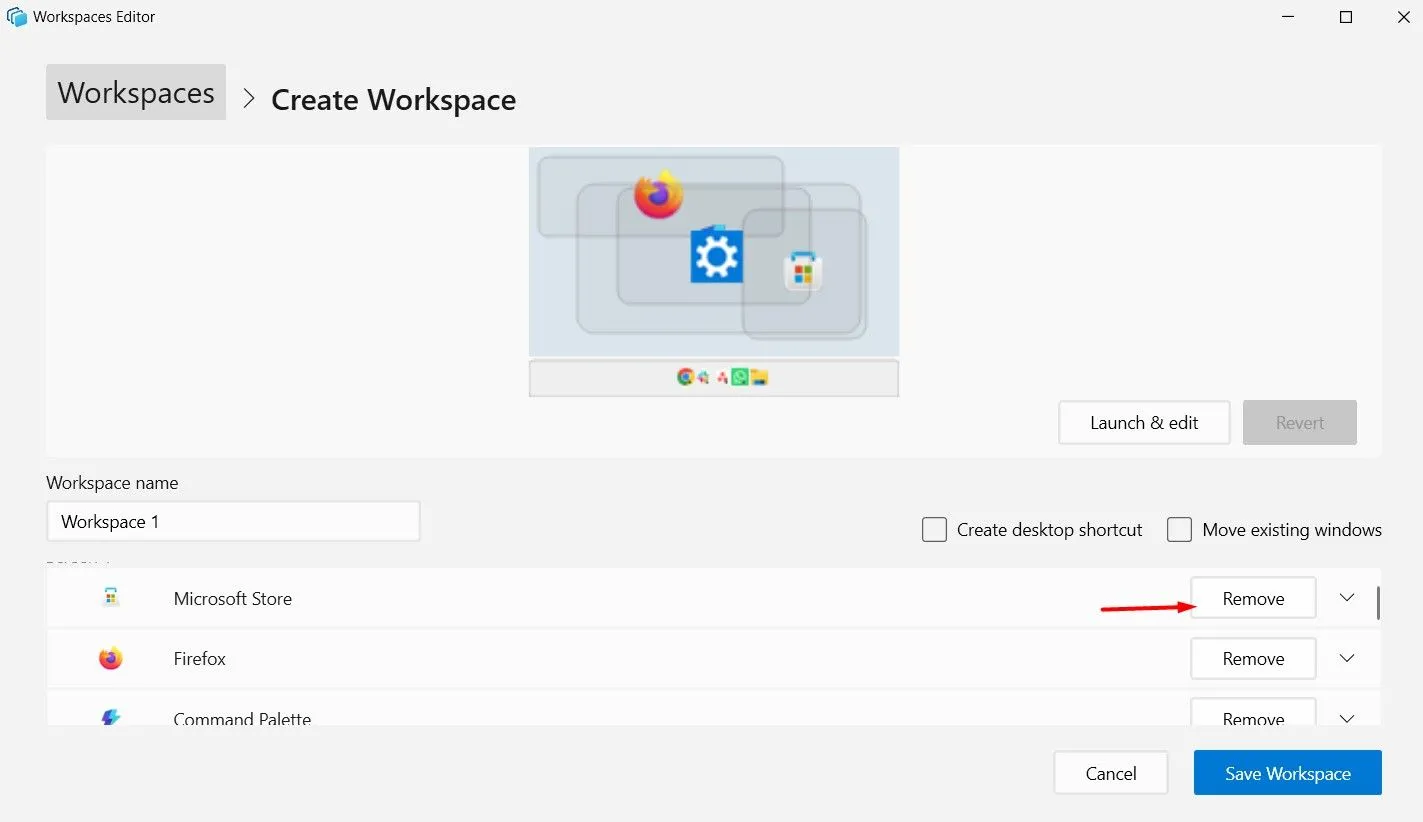1423x822 pixels.
Task: Click the WhatsApp icon on the preview taskbar
Action: [740, 377]
